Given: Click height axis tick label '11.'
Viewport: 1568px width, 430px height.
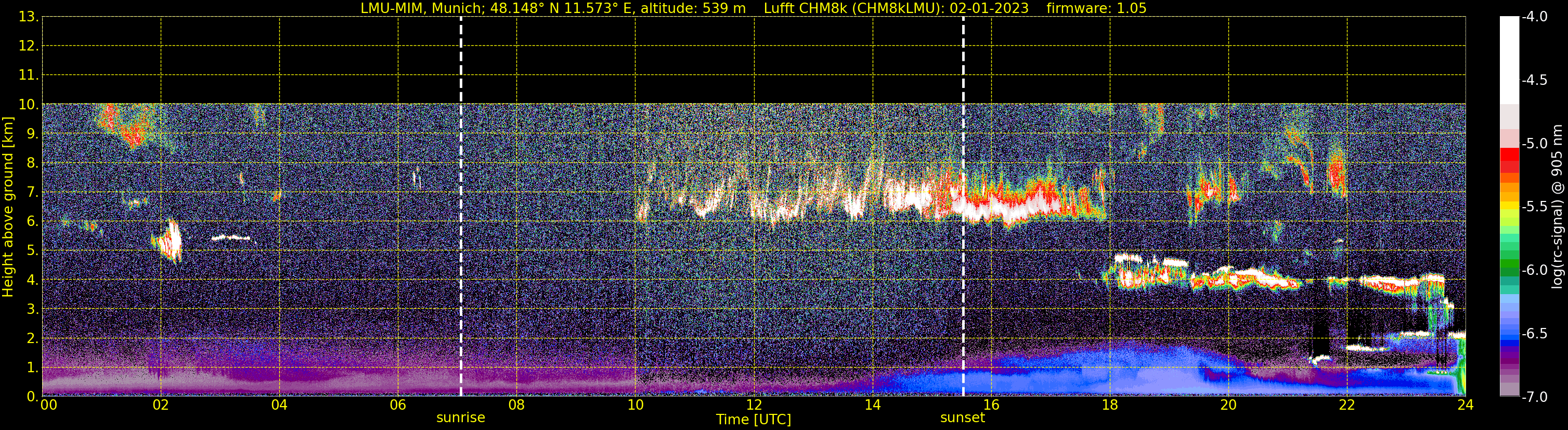Looking at the screenshot, I should tap(28, 75).
